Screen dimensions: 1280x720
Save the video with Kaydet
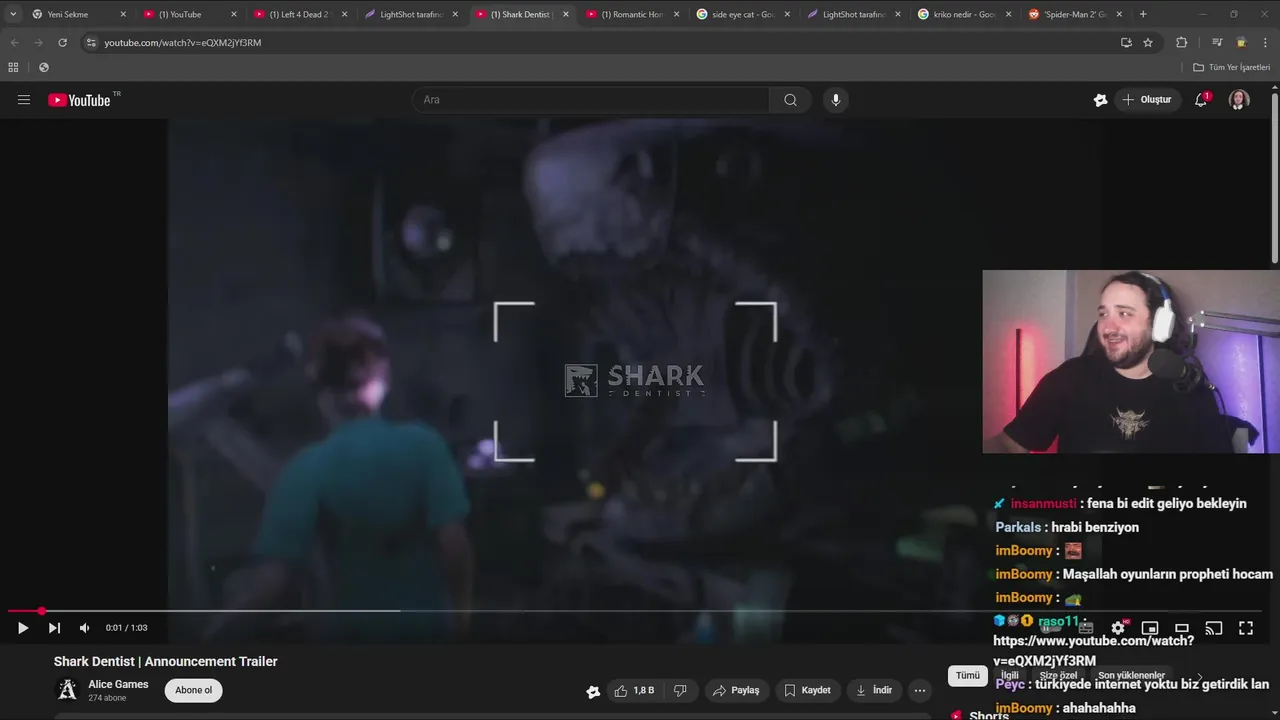coord(807,690)
